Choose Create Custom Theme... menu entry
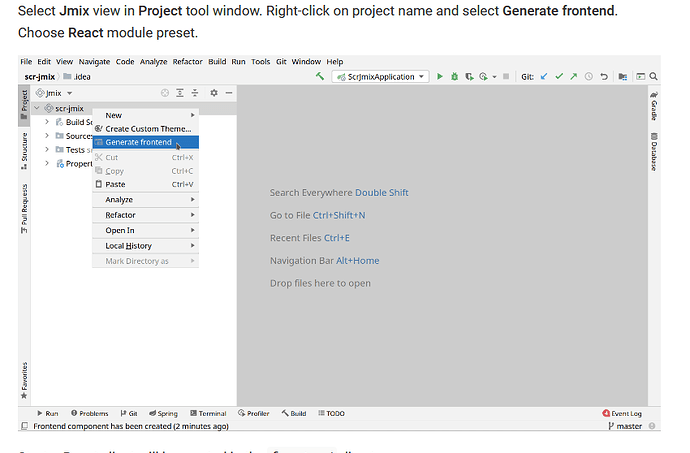Viewport: 690px width, 453px height. pos(146,129)
